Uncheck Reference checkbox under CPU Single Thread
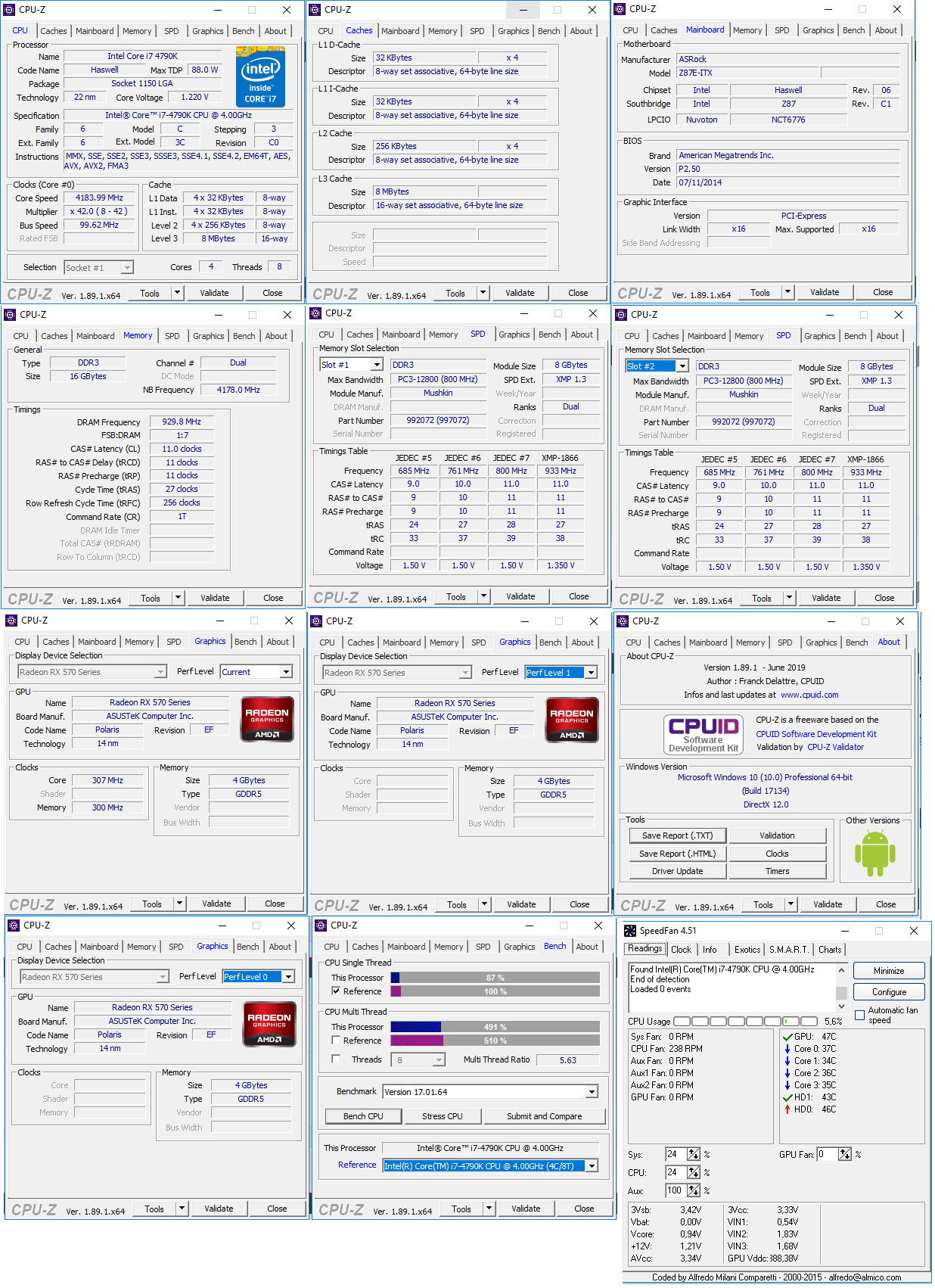Screen dimensions: 935x1288 336,991
